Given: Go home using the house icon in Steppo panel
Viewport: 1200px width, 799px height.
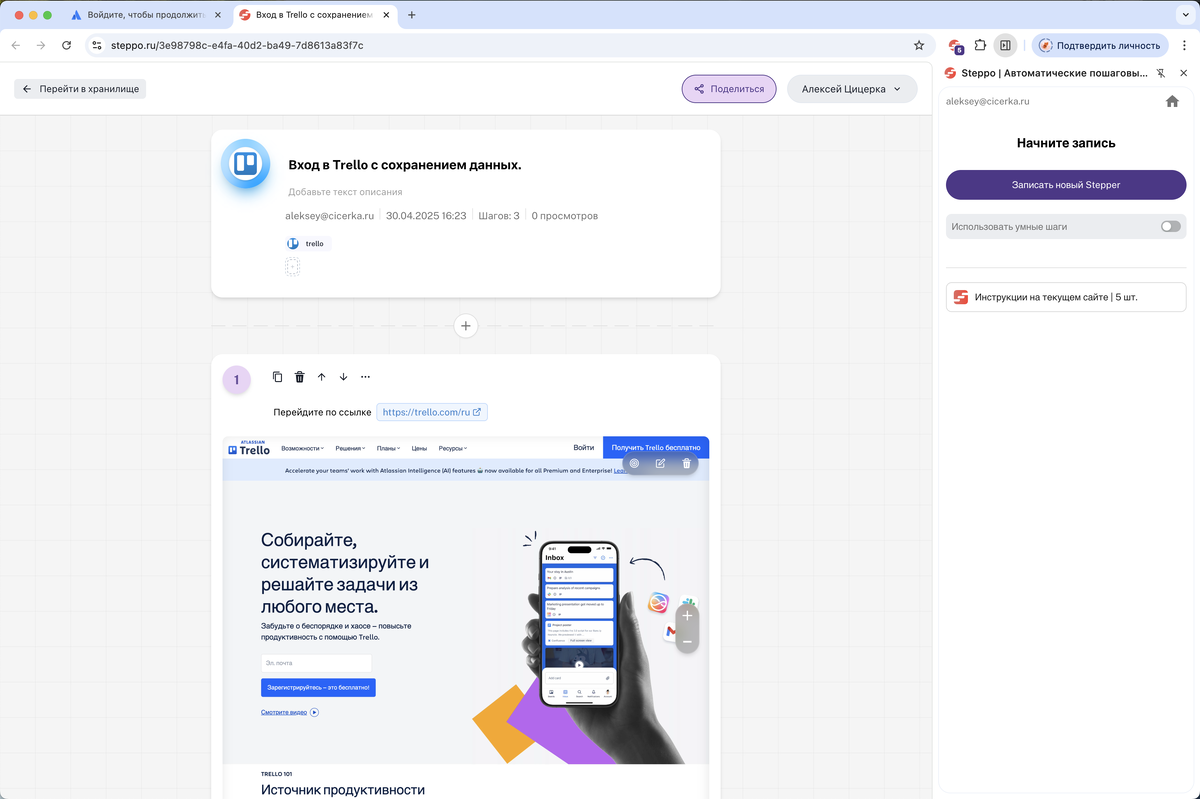Looking at the screenshot, I should pos(1172,101).
